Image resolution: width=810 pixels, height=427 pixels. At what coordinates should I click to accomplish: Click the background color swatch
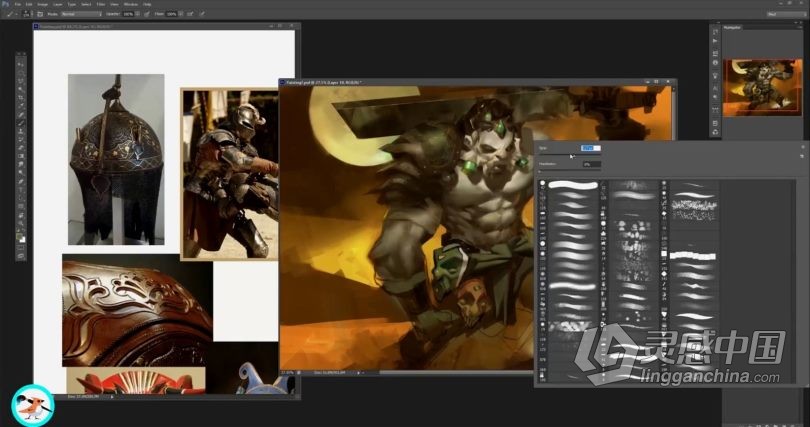23,241
